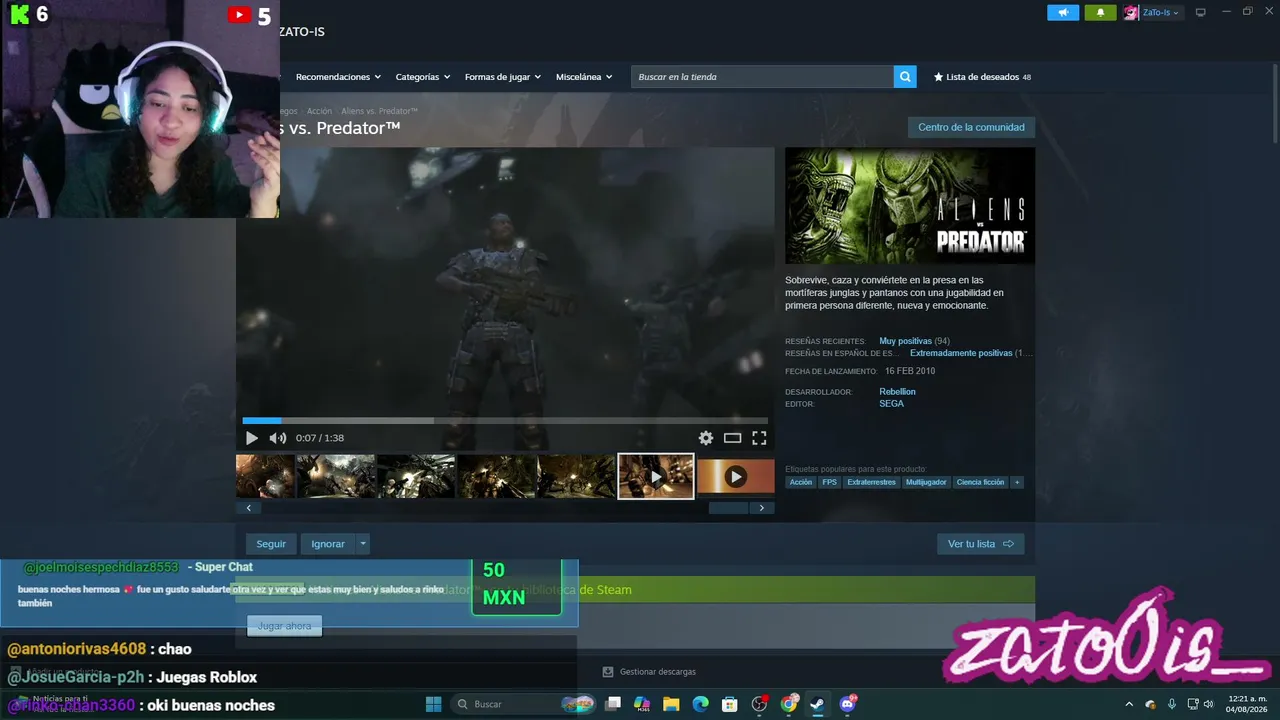The width and height of the screenshot is (1280, 720).
Task: Click the plus button after tags
Action: tap(1017, 482)
